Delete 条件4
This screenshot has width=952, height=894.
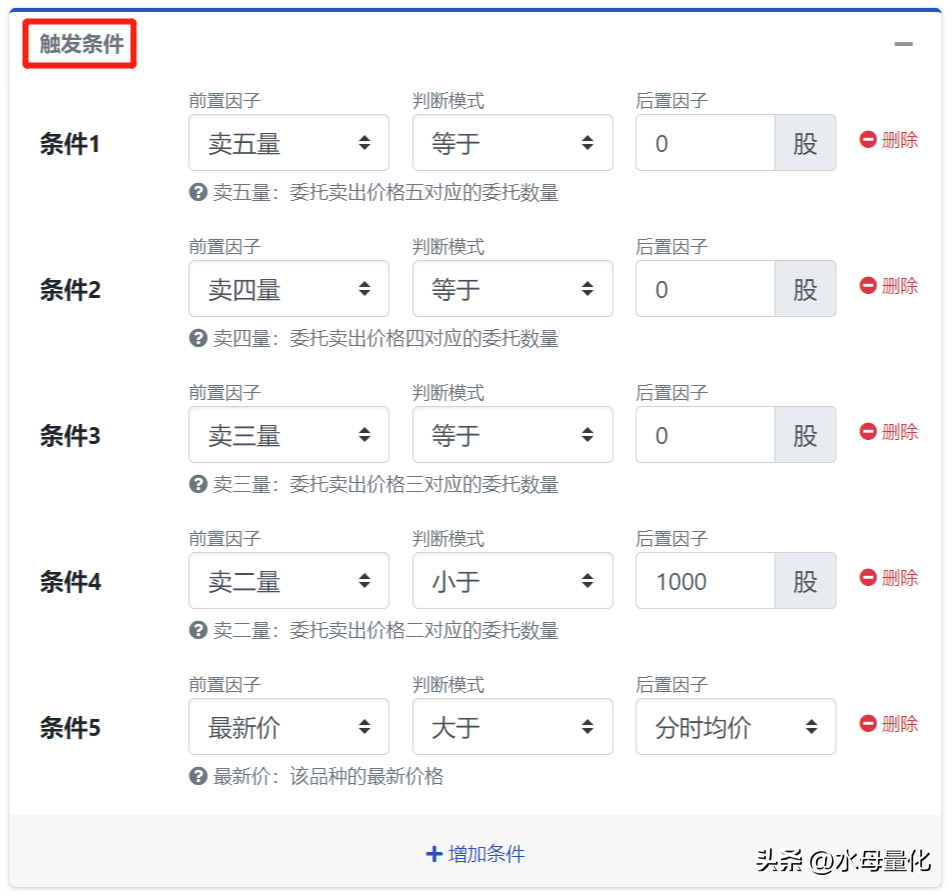point(889,578)
